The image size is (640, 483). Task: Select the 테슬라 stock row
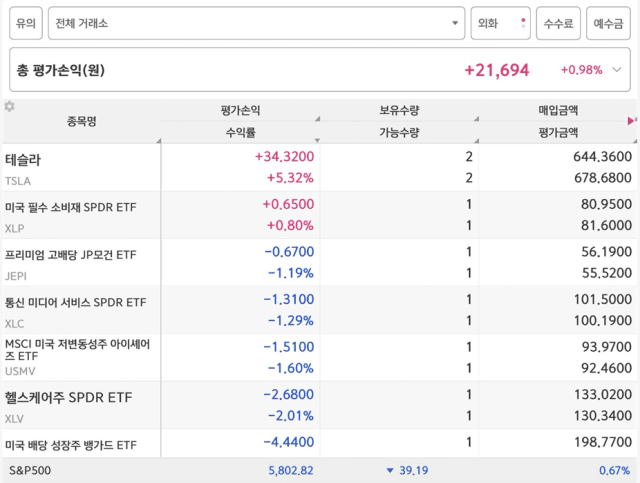pos(320,167)
